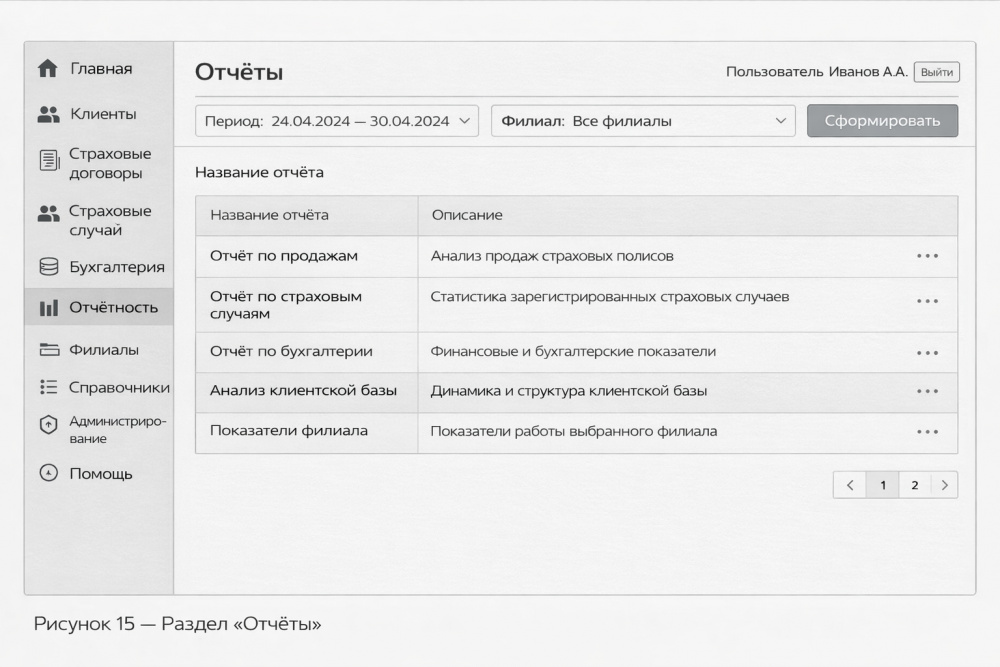Select the Анализ клиентской базы report row
The image size is (1000, 667).
pyautogui.click(x=303, y=391)
